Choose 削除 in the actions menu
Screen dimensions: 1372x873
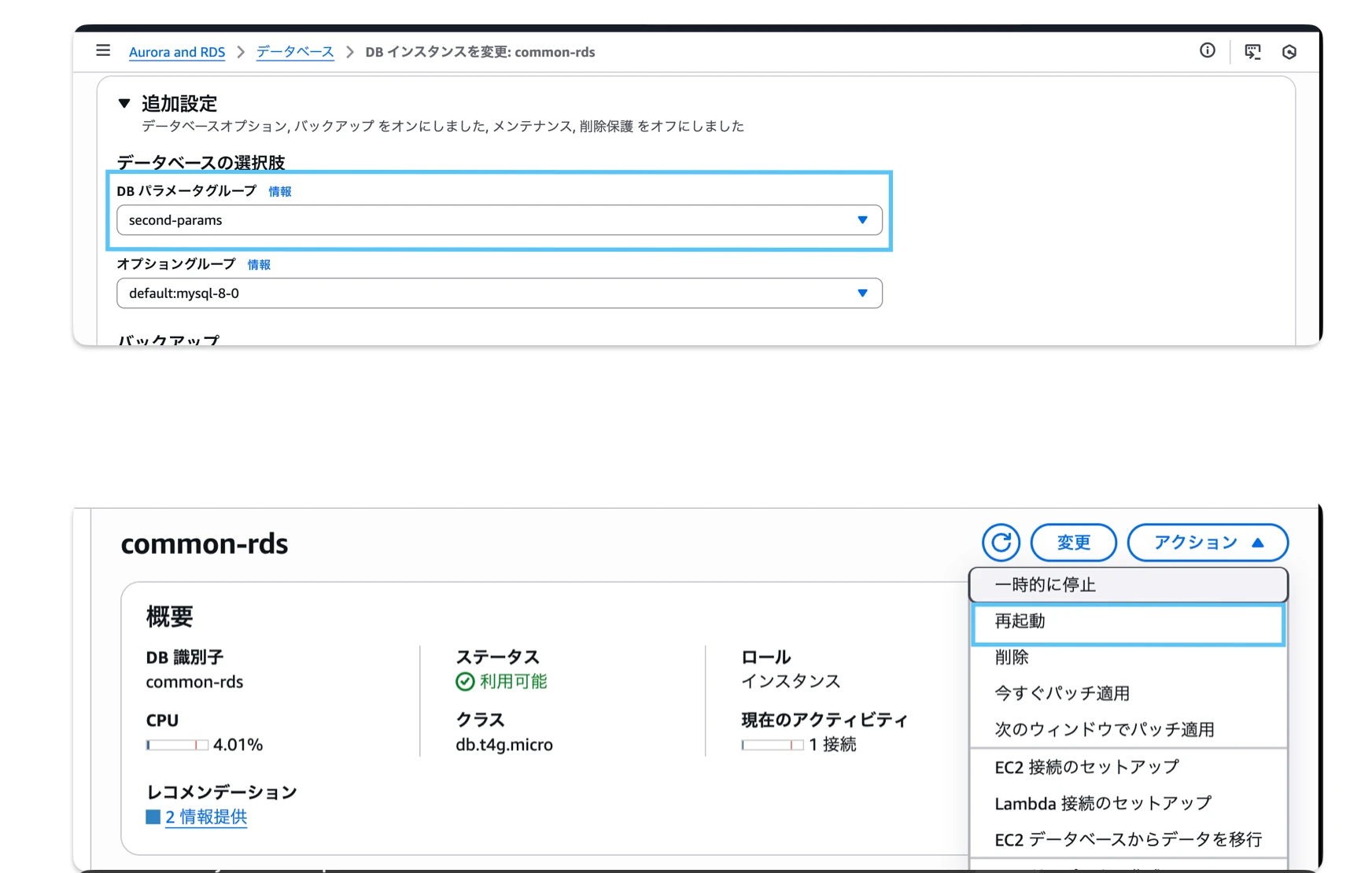click(x=1012, y=658)
